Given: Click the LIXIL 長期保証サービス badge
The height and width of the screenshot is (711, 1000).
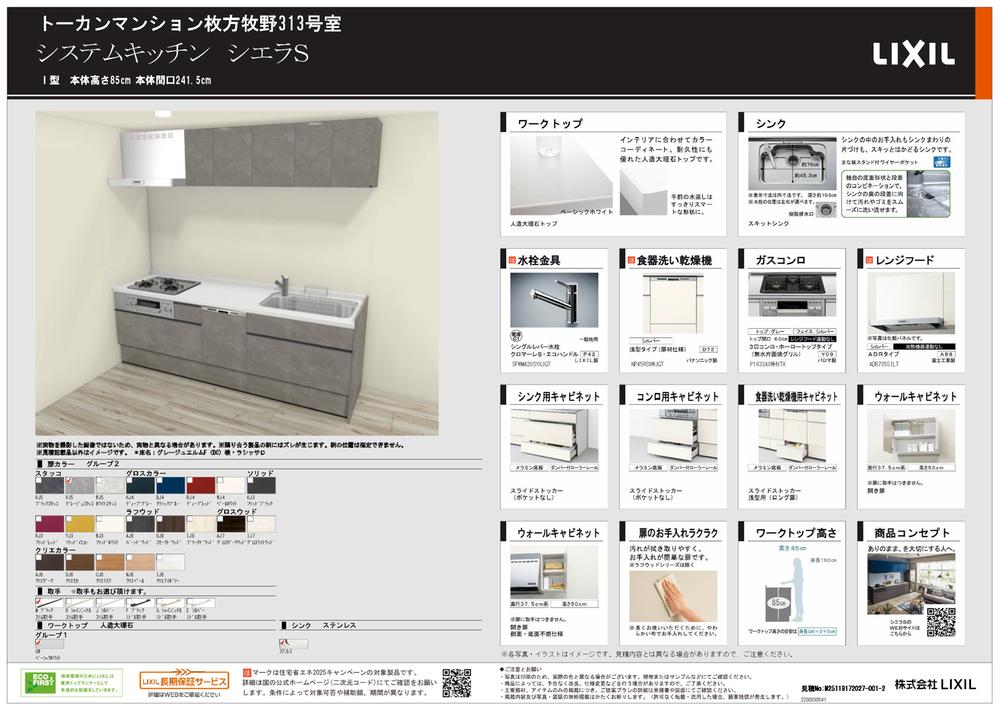Looking at the screenshot, I should (x=182, y=683).
